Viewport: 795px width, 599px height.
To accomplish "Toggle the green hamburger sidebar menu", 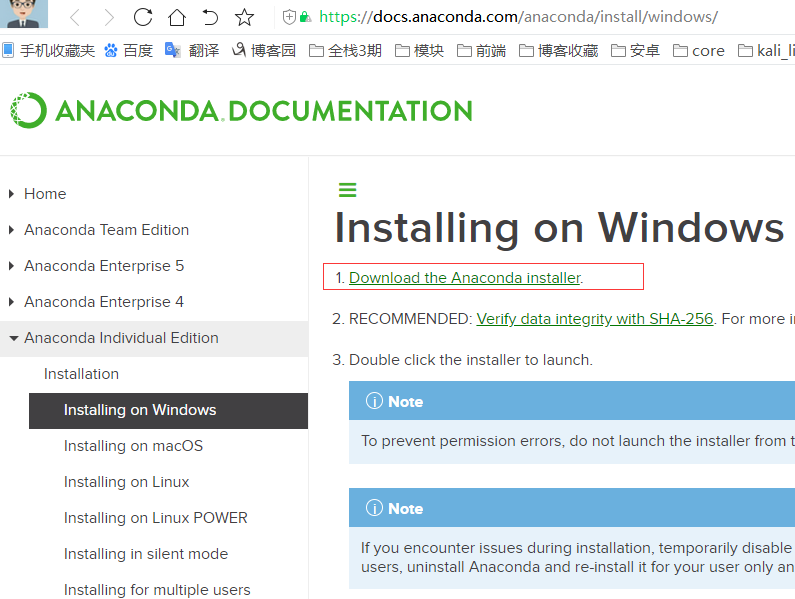I will click(348, 190).
